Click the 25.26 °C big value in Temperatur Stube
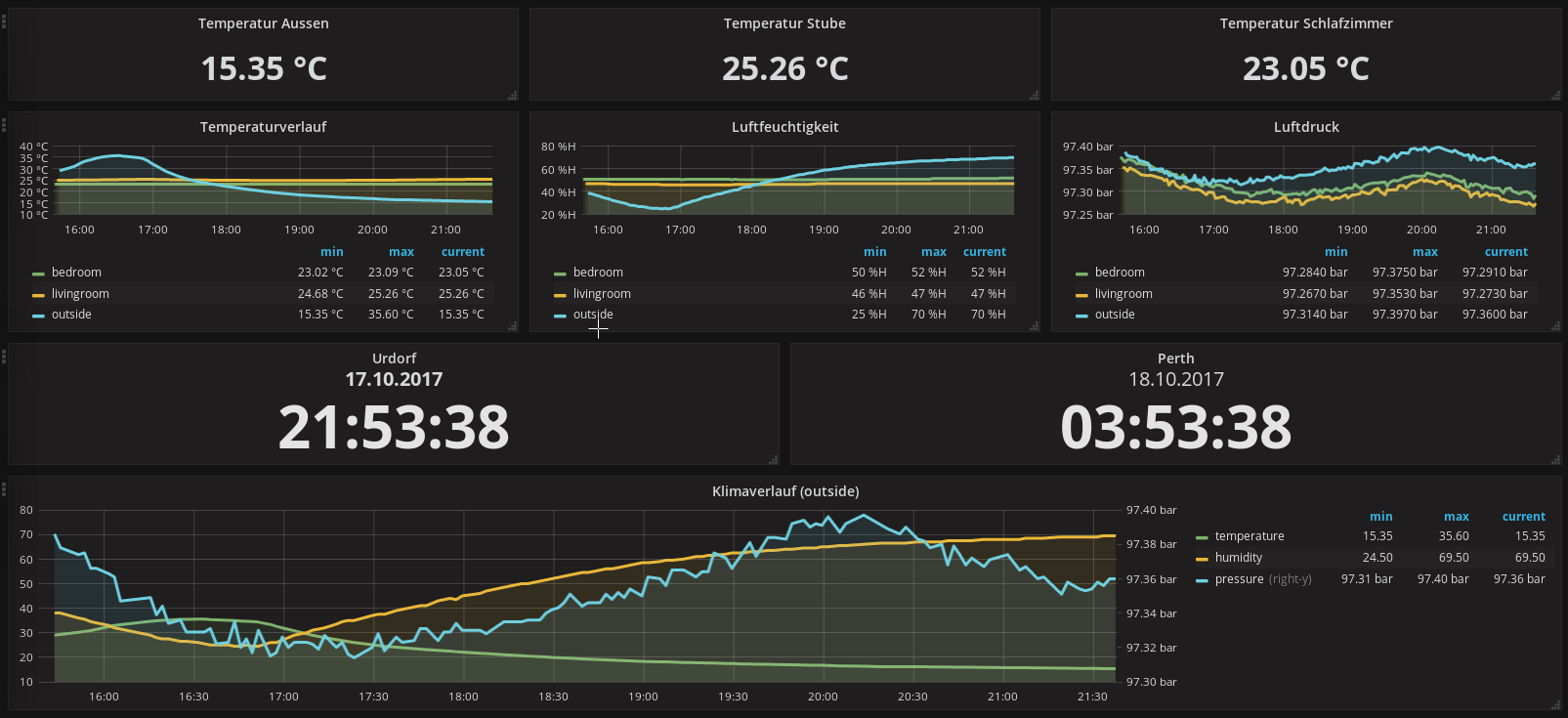 click(x=785, y=68)
